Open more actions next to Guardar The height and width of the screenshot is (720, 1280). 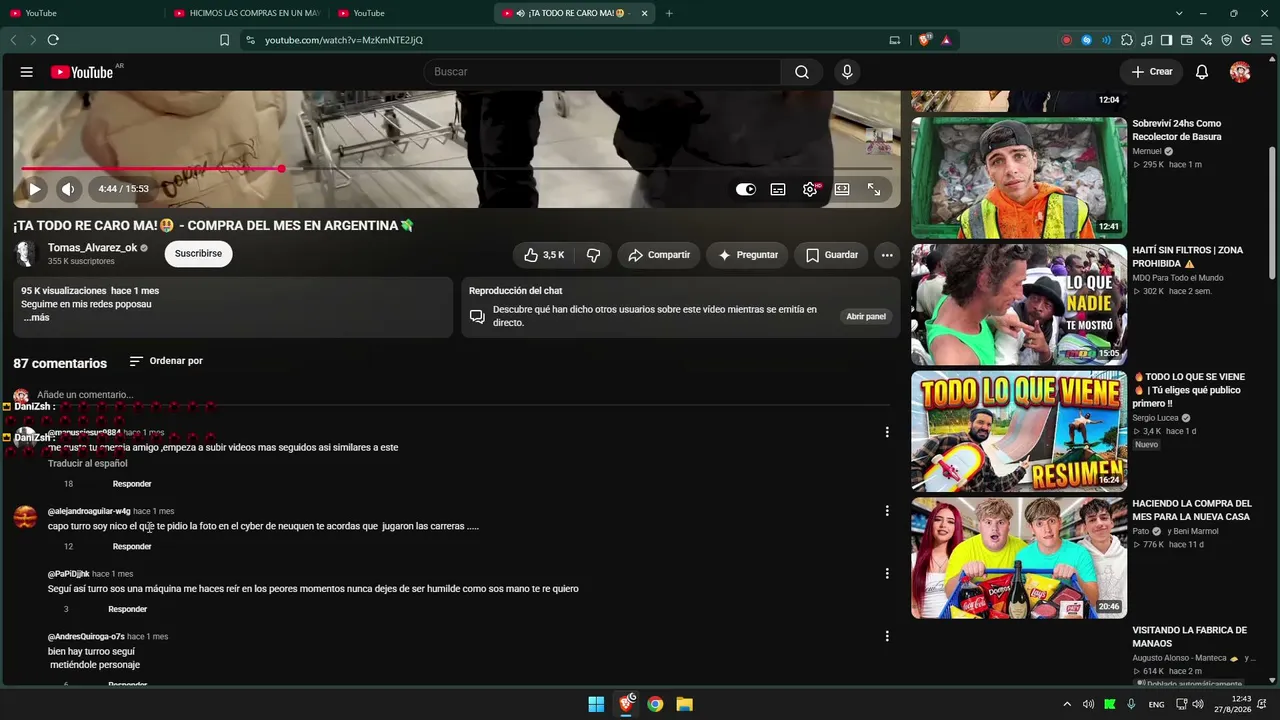click(x=887, y=255)
